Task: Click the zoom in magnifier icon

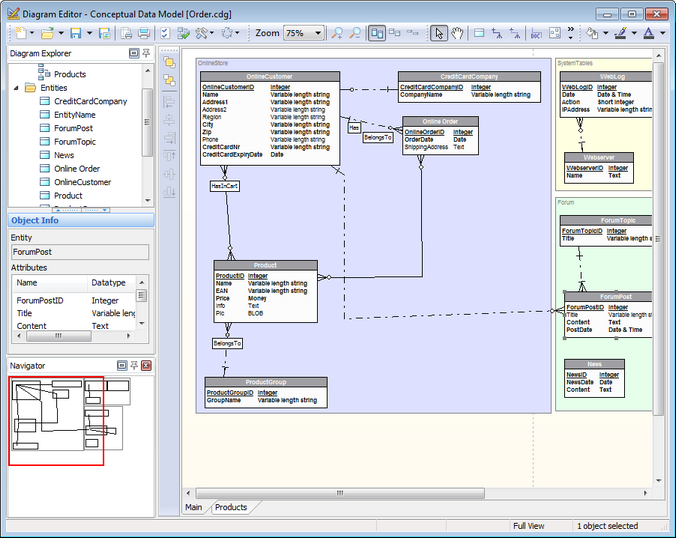Action: coord(337,33)
